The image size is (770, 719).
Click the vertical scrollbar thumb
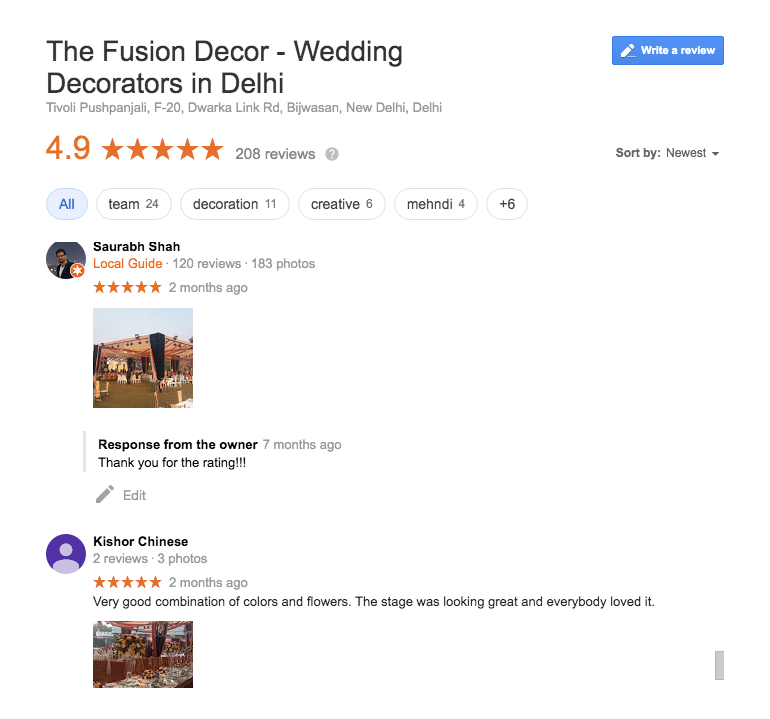(719, 665)
